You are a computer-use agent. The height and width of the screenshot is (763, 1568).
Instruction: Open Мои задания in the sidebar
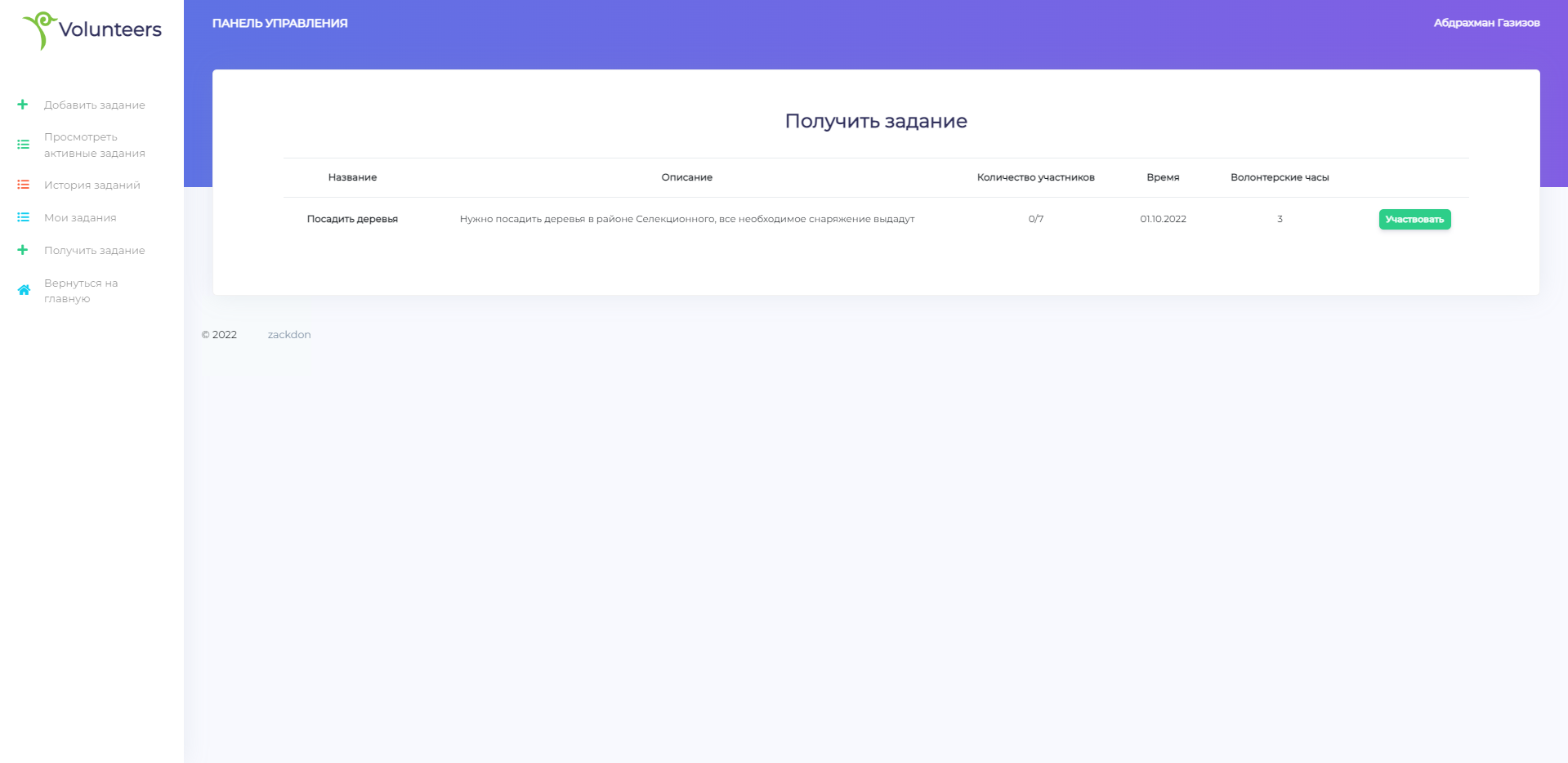click(x=80, y=217)
